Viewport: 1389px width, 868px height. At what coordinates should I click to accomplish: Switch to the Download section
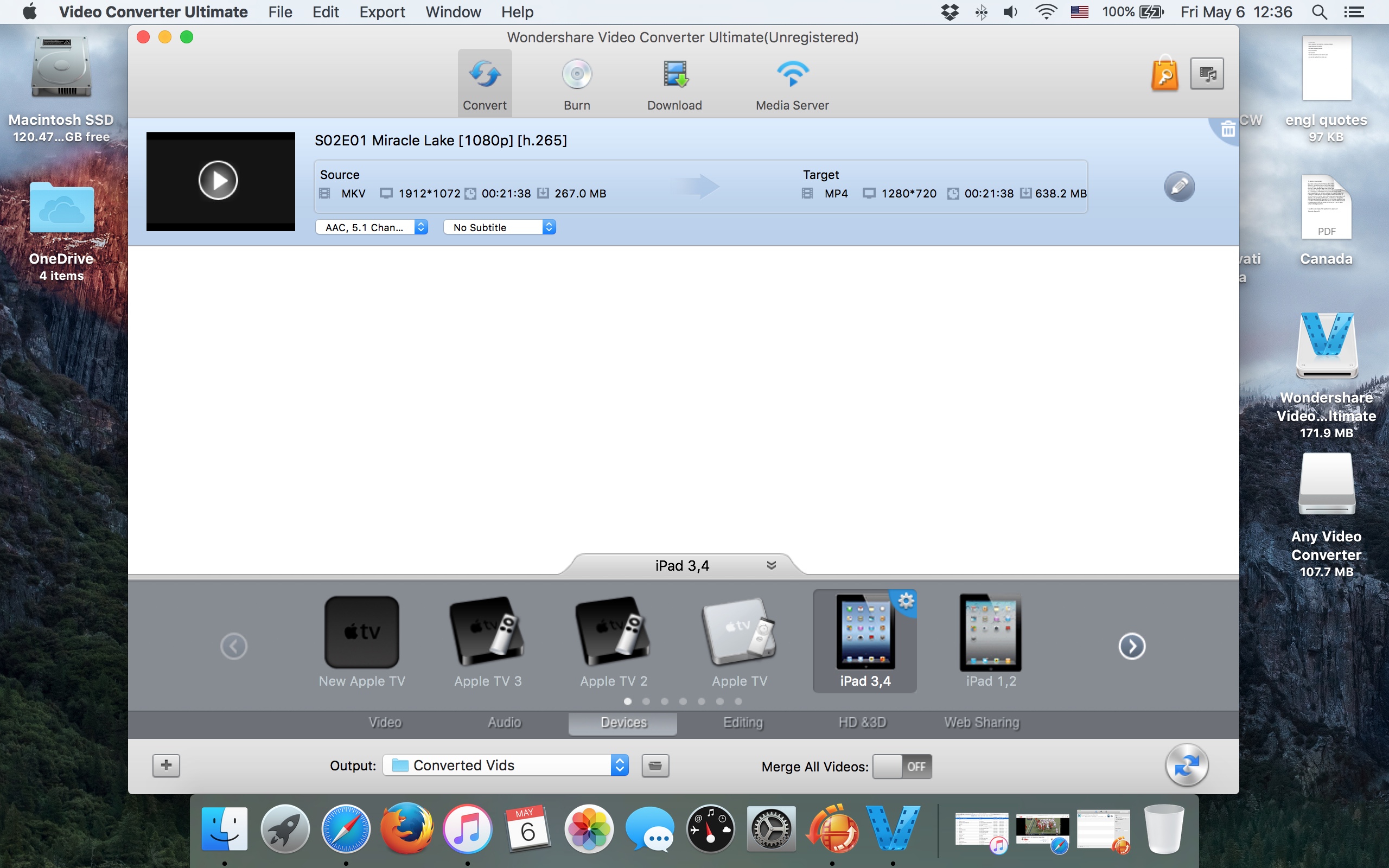(x=674, y=84)
